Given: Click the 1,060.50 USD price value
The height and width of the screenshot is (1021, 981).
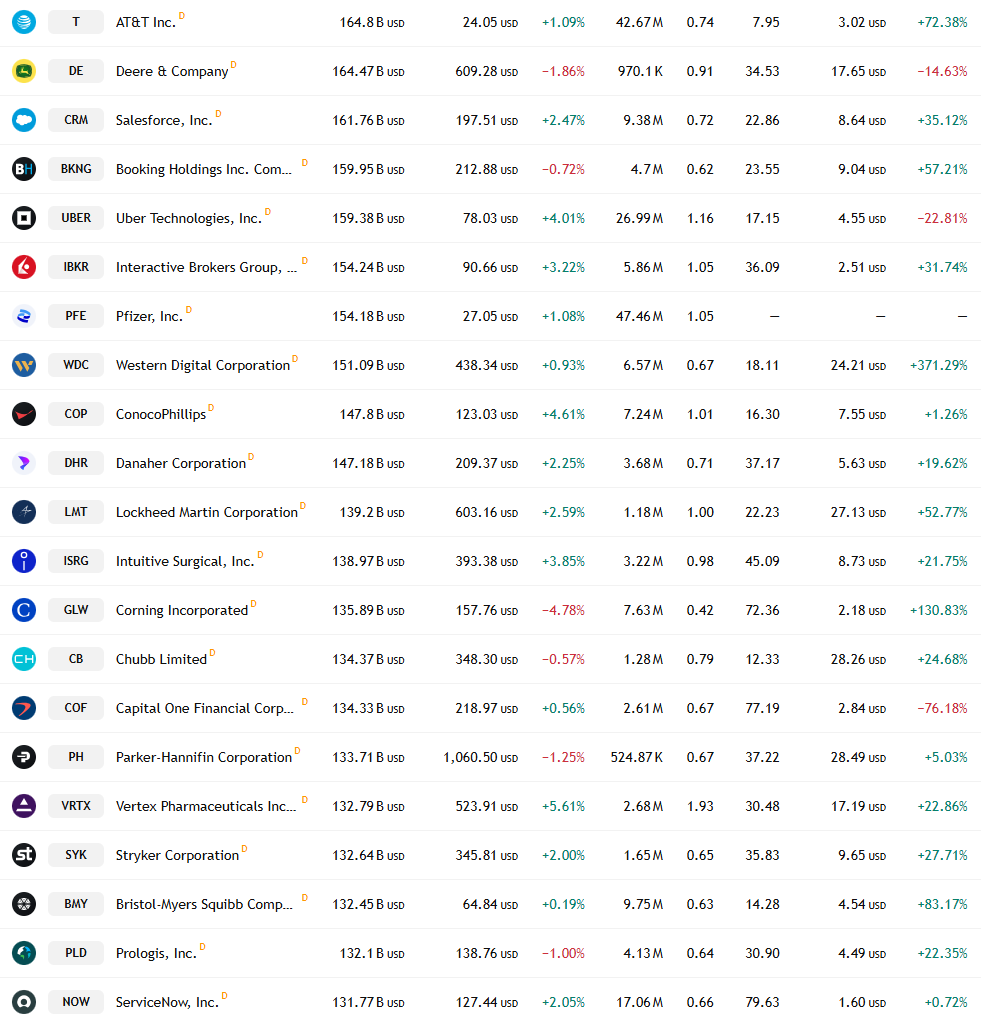Looking at the screenshot, I should [x=480, y=757].
